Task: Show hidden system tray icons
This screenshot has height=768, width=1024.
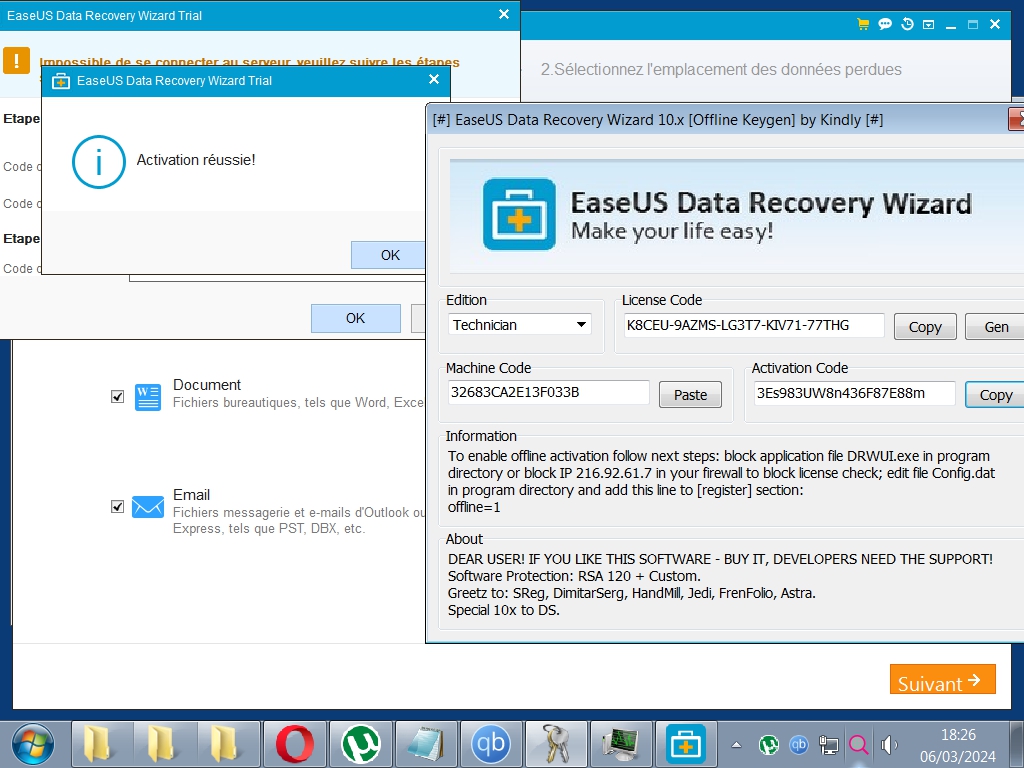Action: click(x=737, y=745)
